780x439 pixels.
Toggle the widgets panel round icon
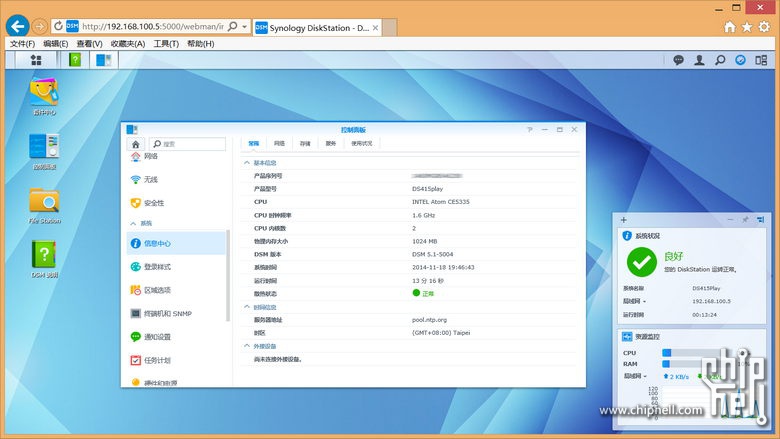[740, 60]
